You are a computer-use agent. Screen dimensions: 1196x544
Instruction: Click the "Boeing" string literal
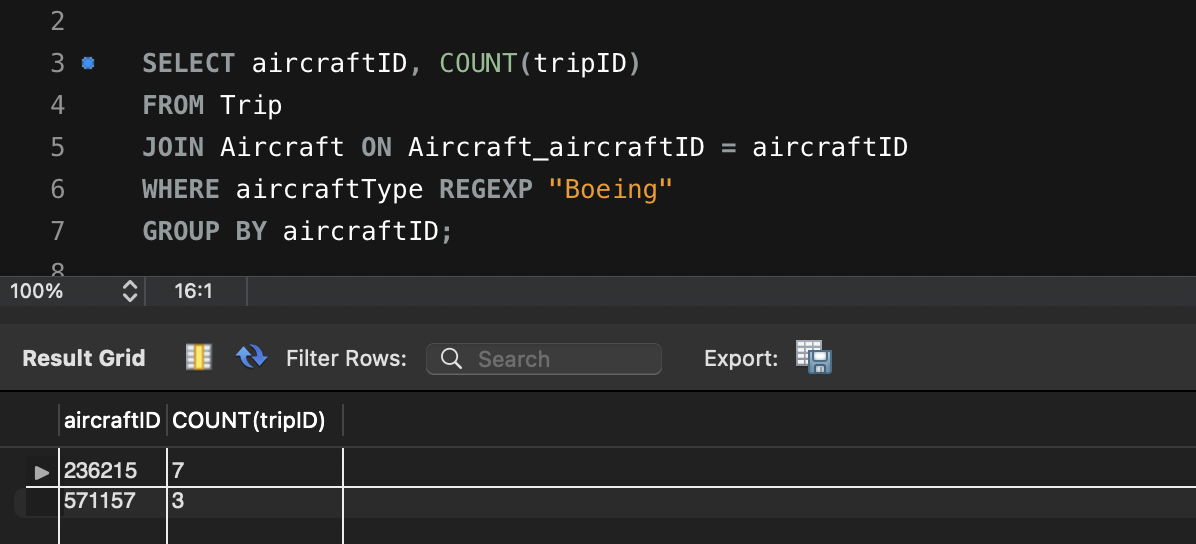tap(611, 189)
